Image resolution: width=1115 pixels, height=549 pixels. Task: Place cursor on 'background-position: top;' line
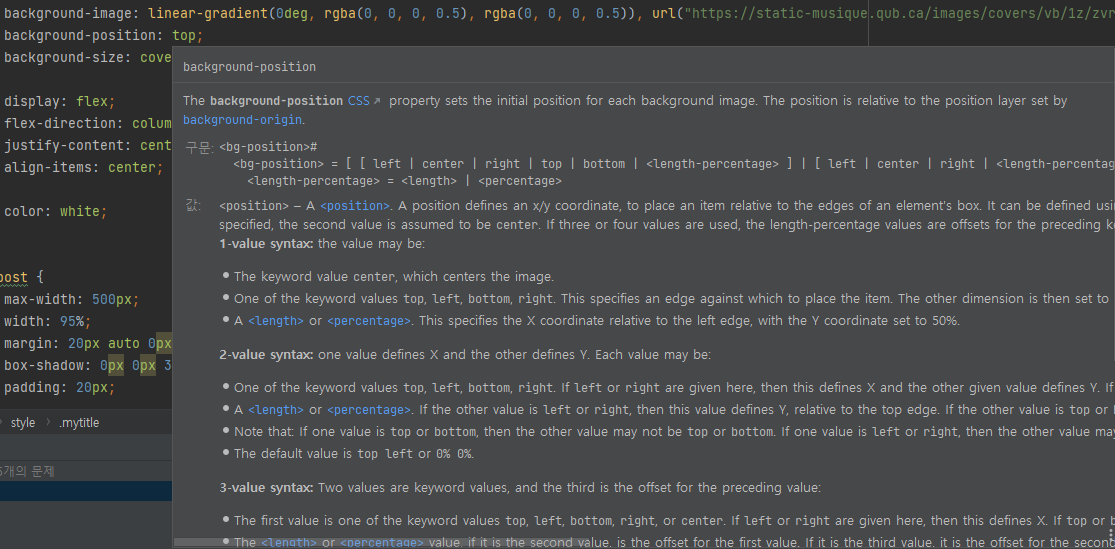coord(104,35)
